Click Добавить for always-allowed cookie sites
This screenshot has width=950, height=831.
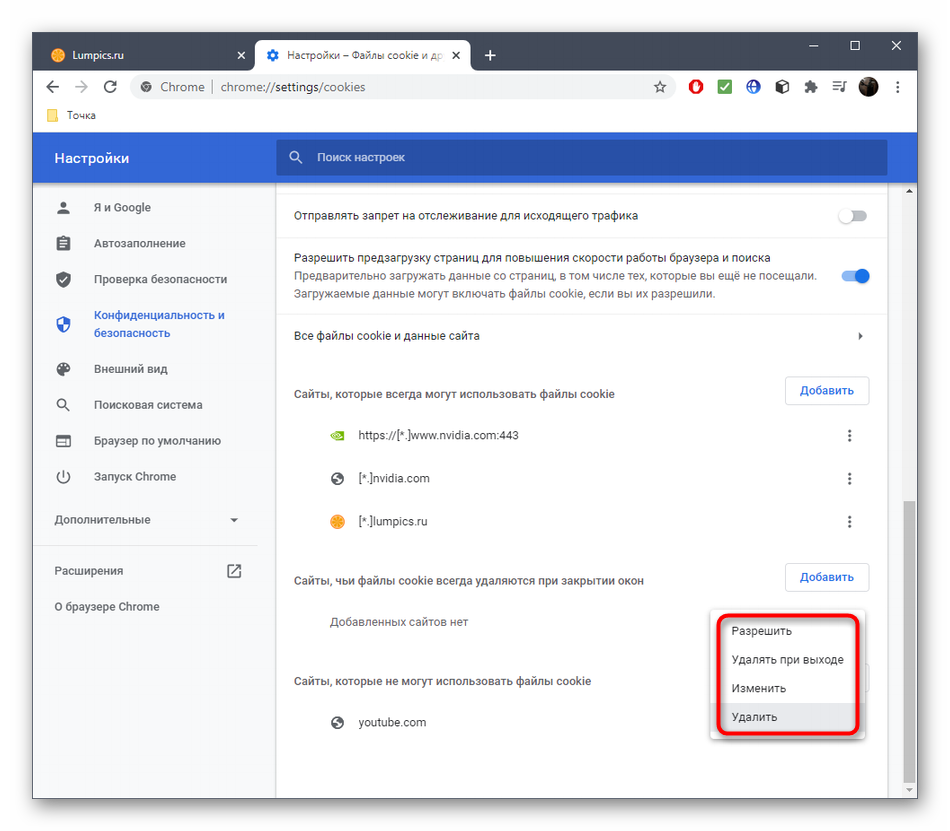tap(827, 391)
